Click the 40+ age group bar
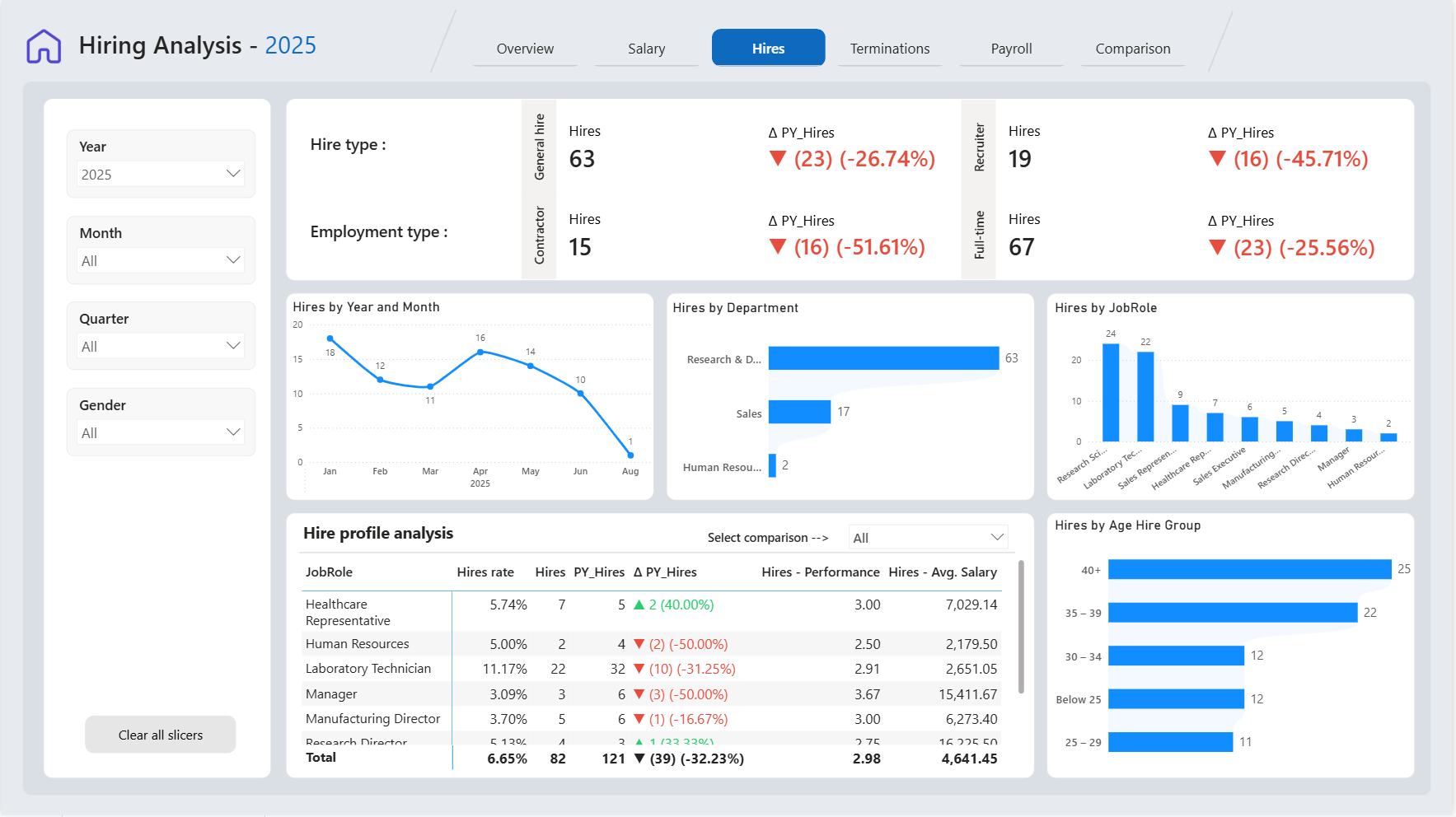The width and height of the screenshot is (1456, 817). [1249, 569]
